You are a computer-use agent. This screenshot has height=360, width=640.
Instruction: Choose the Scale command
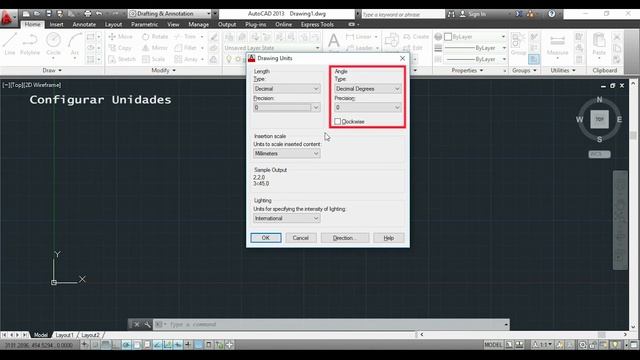pyautogui.click(x=153, y=59)
